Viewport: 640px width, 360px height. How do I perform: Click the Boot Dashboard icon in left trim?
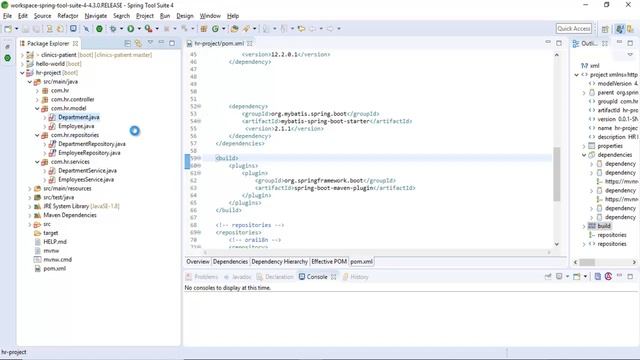tap(7, 58)
